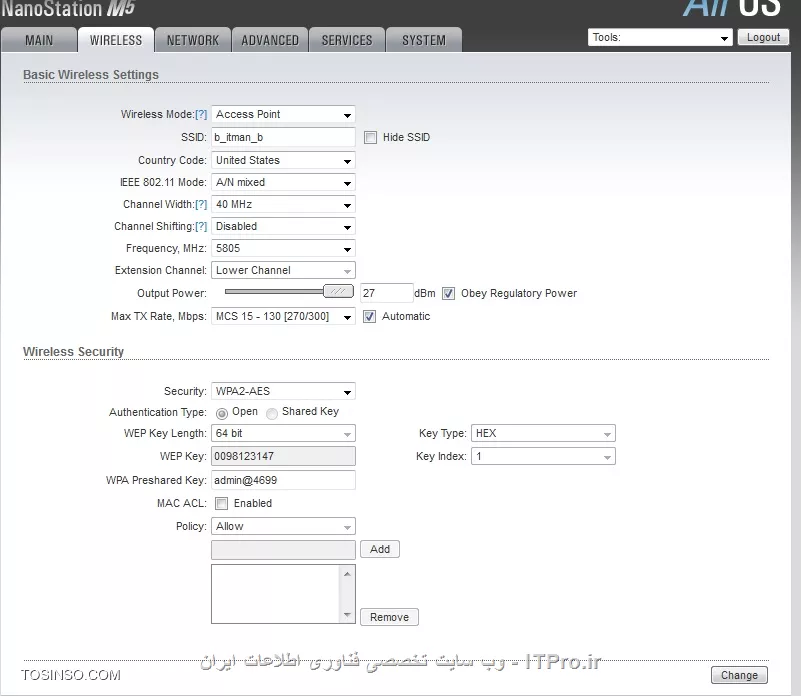Image resolution: width=801 pixels, height=696 pixels.
Task: Open the SYSTEM tab
Action: point(424,40)
